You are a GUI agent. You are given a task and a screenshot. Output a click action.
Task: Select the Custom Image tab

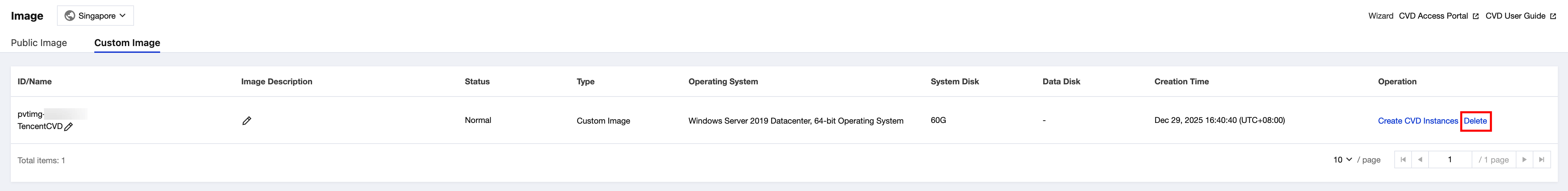tap(127, 43)
